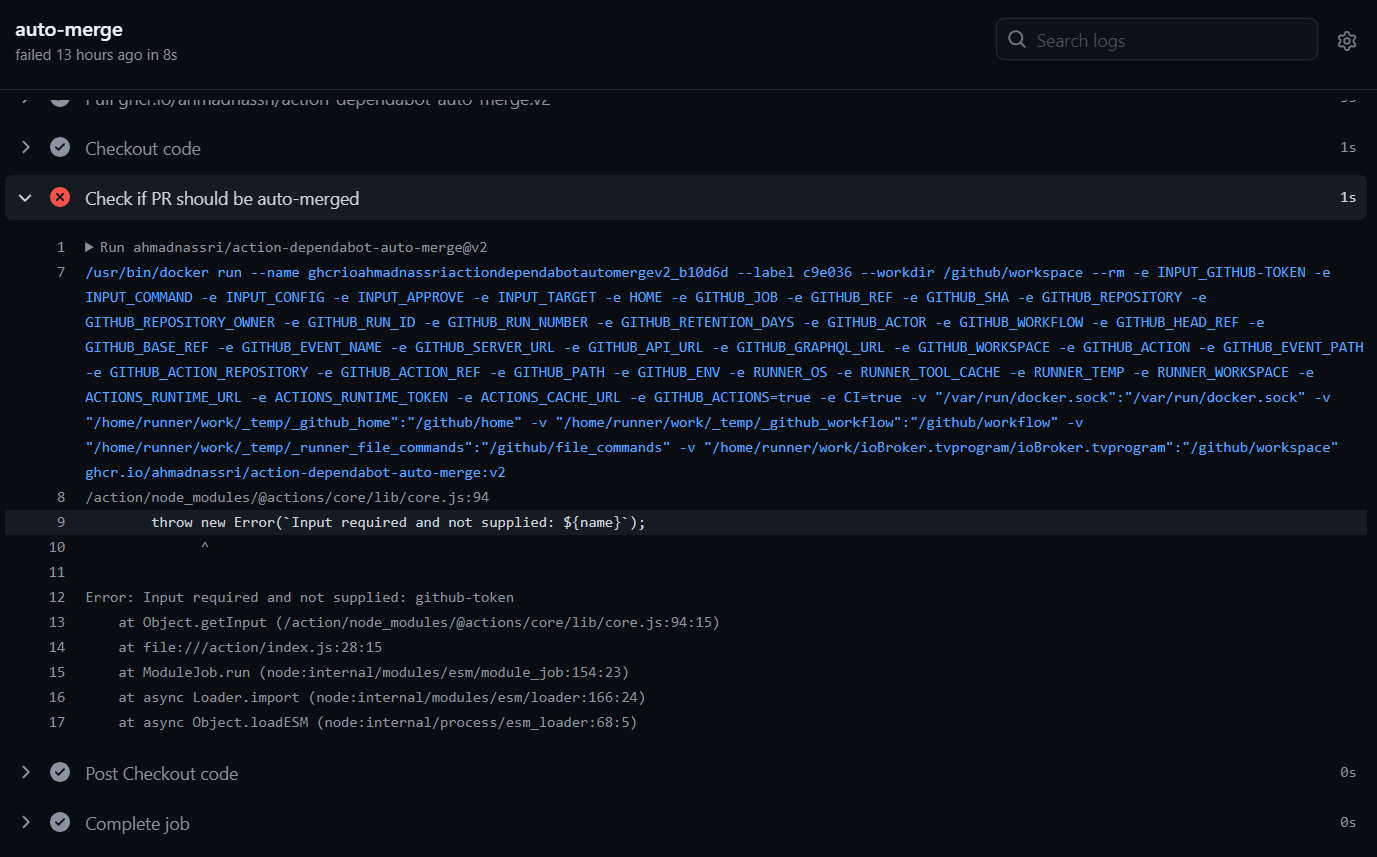Click the 0s duration of Complete job step
The image size is (1377, 857).
1348,823
